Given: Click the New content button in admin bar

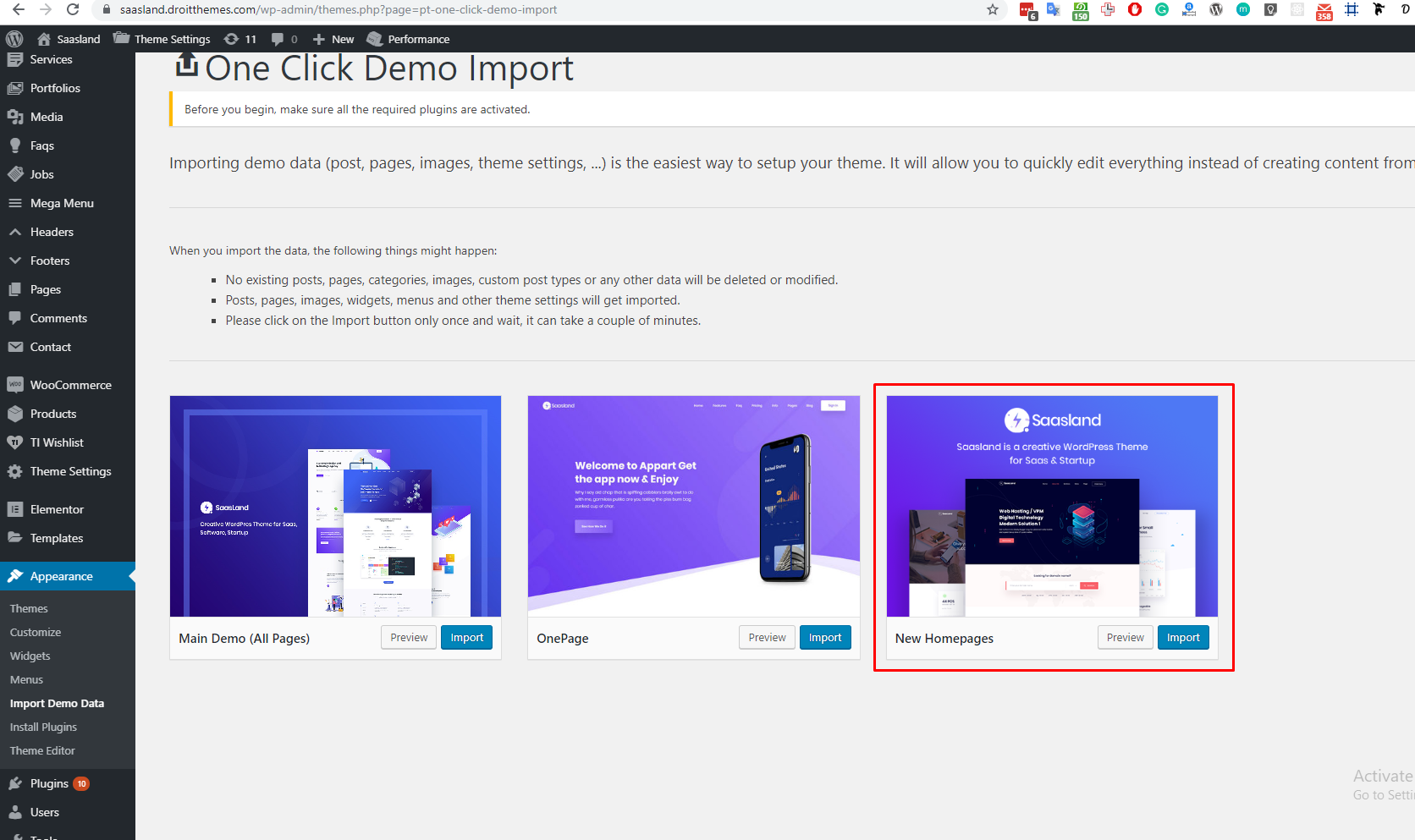Looking at the screenshot, I should [333, 39].
